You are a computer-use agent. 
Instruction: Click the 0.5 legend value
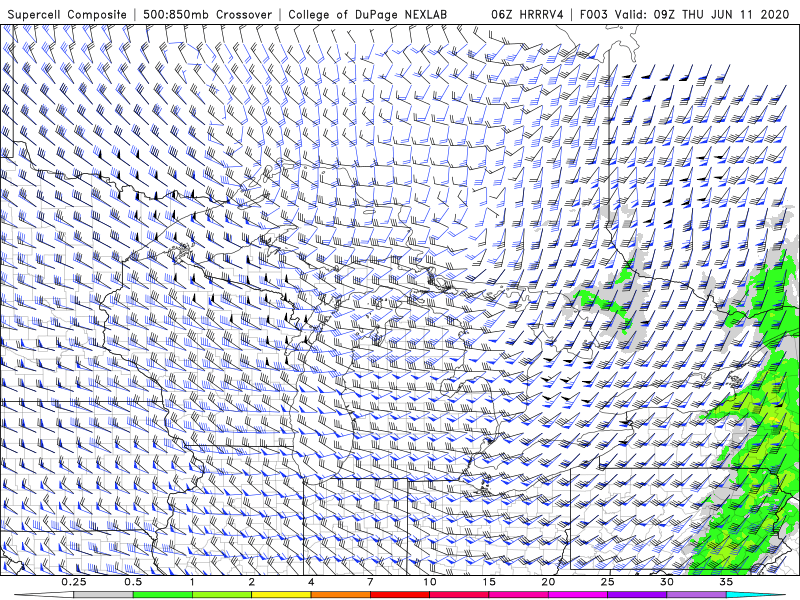133,582
